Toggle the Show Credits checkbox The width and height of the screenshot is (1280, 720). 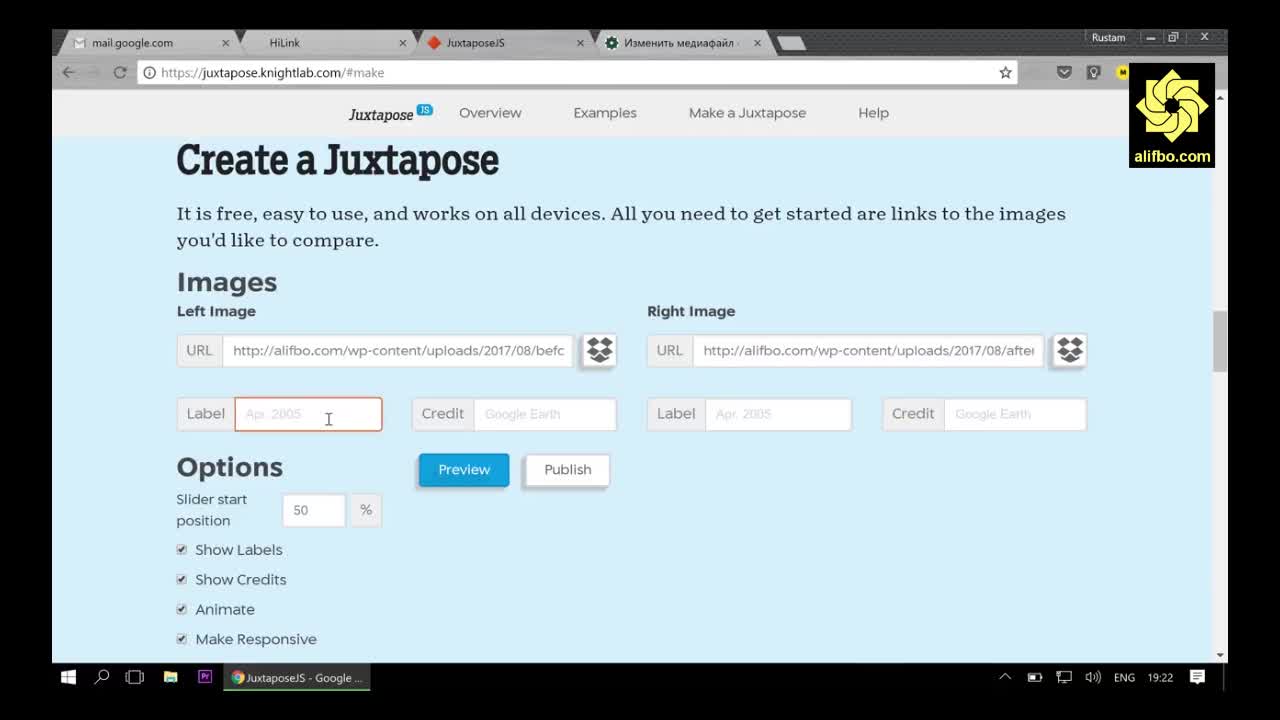click(x=181, y=579)
